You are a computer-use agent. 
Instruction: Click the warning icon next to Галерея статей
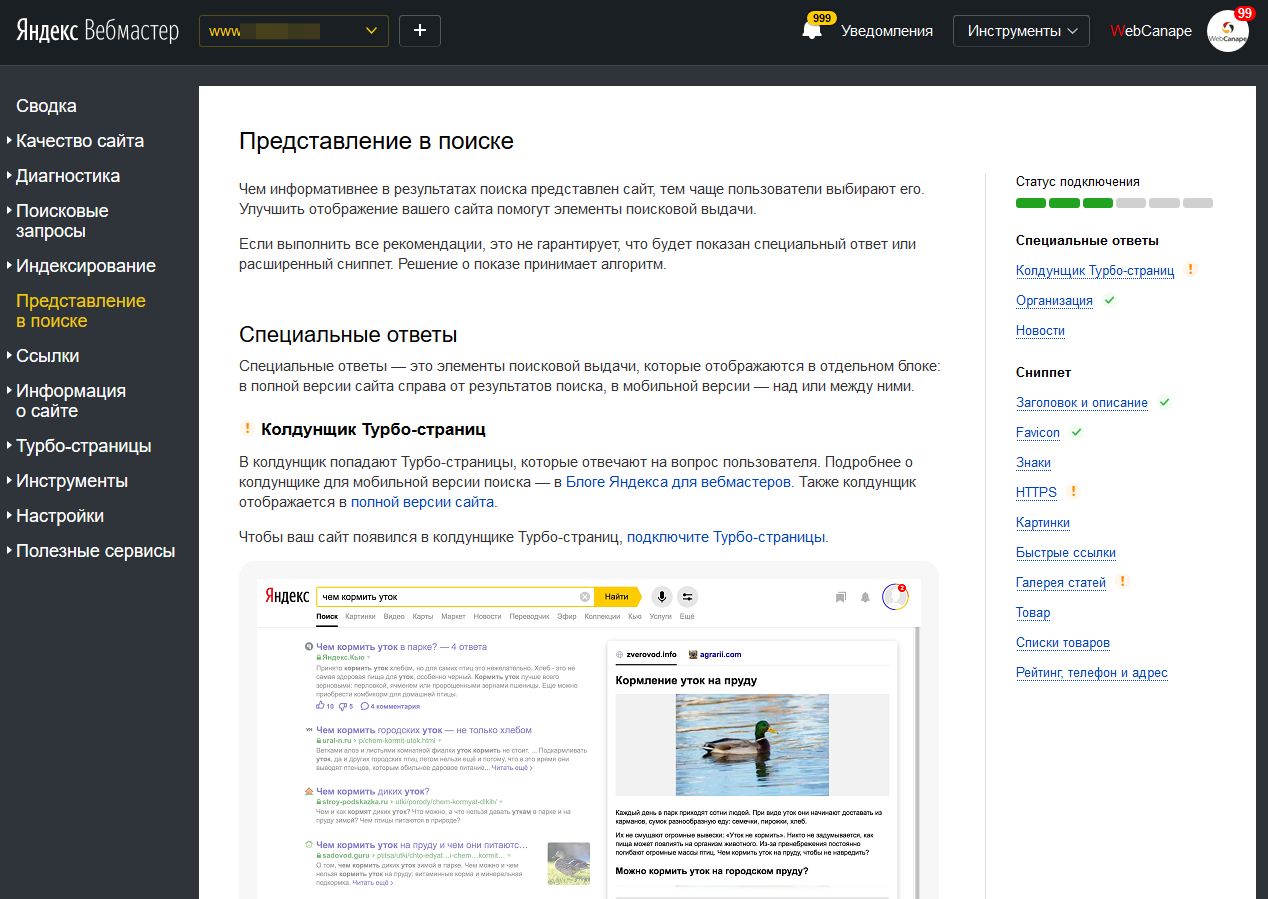click(1122, 581)
